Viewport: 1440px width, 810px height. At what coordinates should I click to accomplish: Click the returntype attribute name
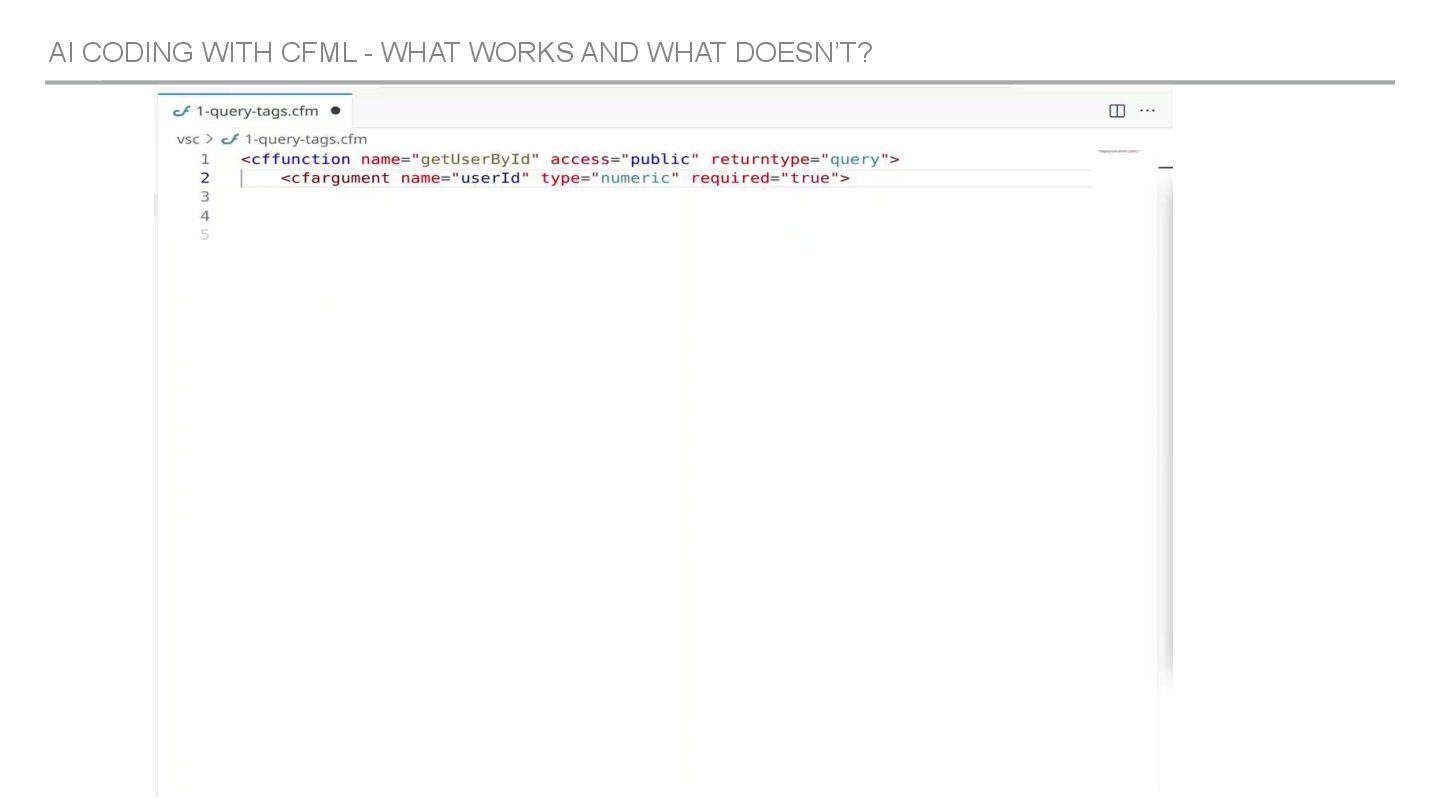pyautogui.click(x=760, y=159)
